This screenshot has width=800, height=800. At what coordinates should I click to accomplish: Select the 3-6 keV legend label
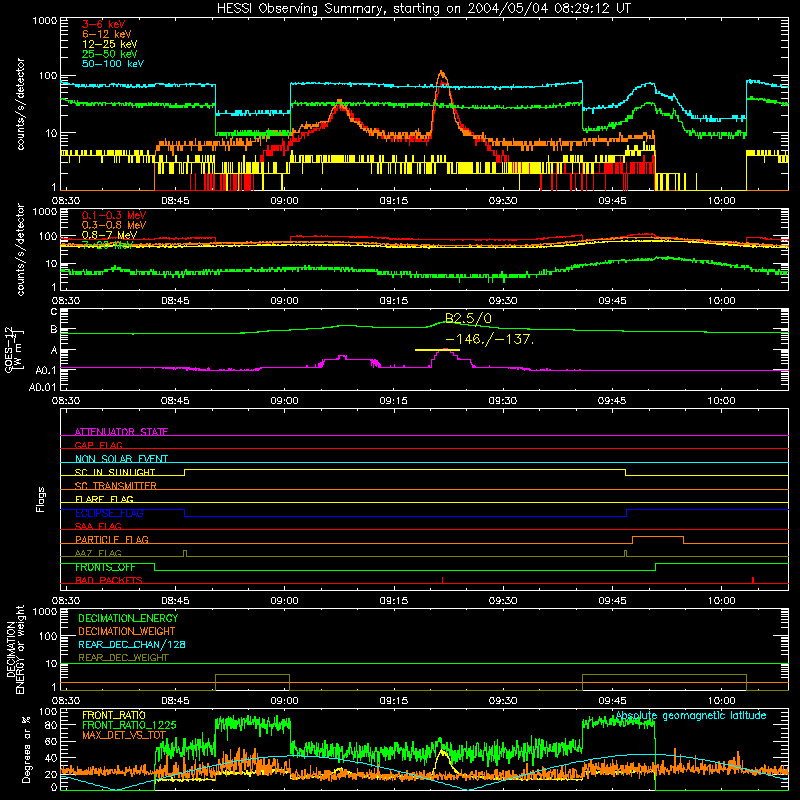pos(104,24)
